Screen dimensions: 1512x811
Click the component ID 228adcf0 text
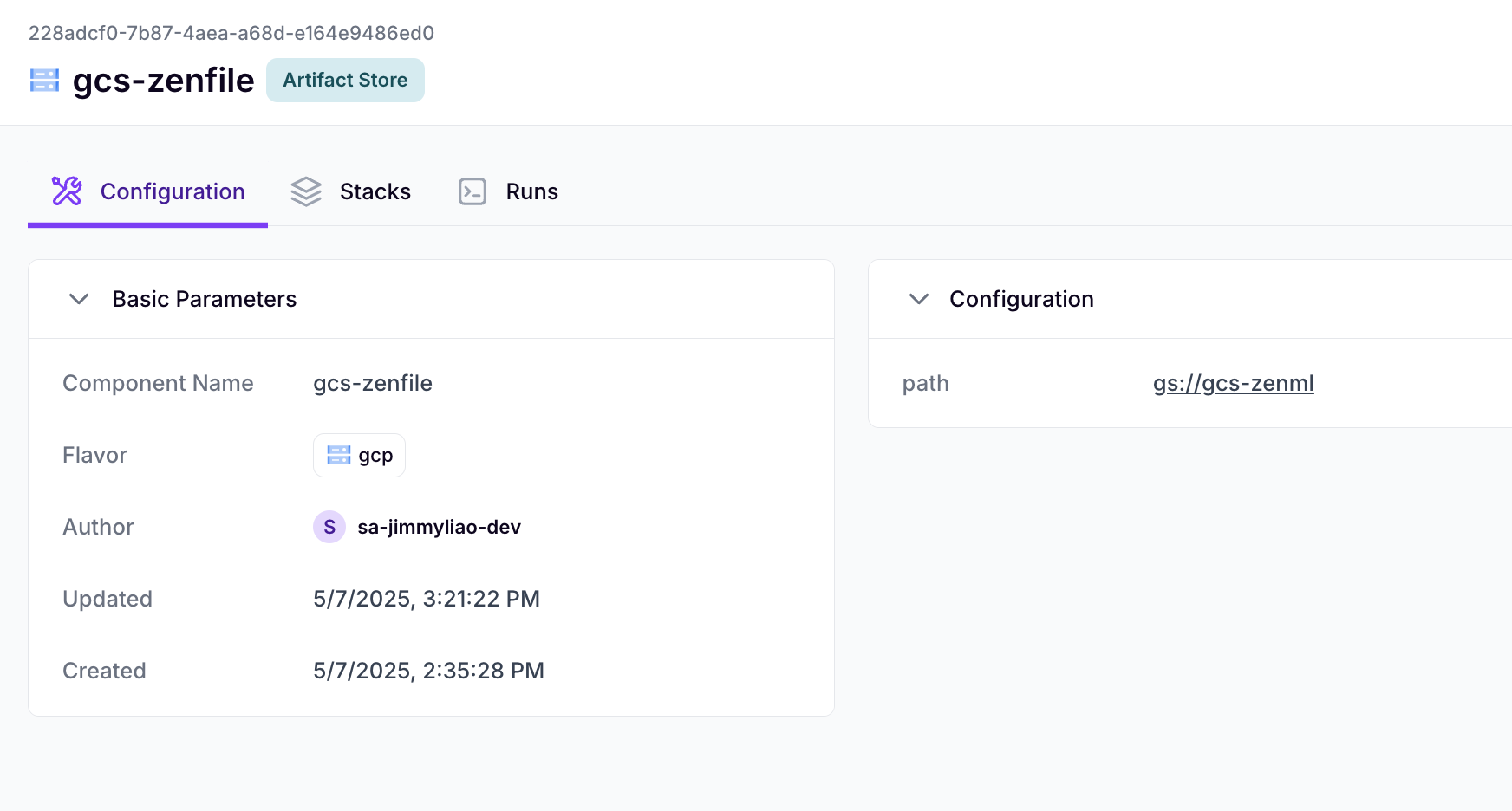click(231, 33)
